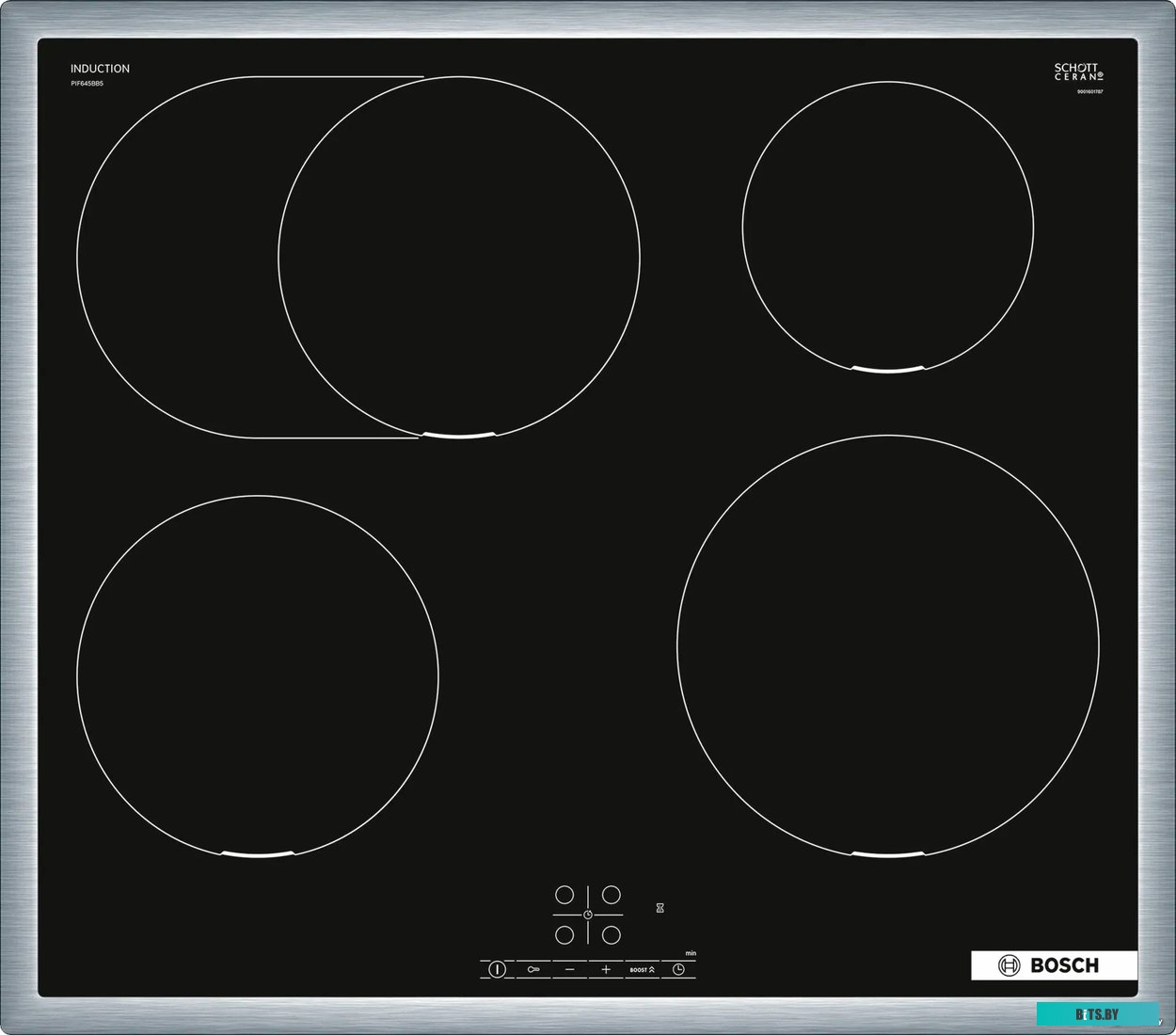Click the INDUCTION label text

[100, 69]
